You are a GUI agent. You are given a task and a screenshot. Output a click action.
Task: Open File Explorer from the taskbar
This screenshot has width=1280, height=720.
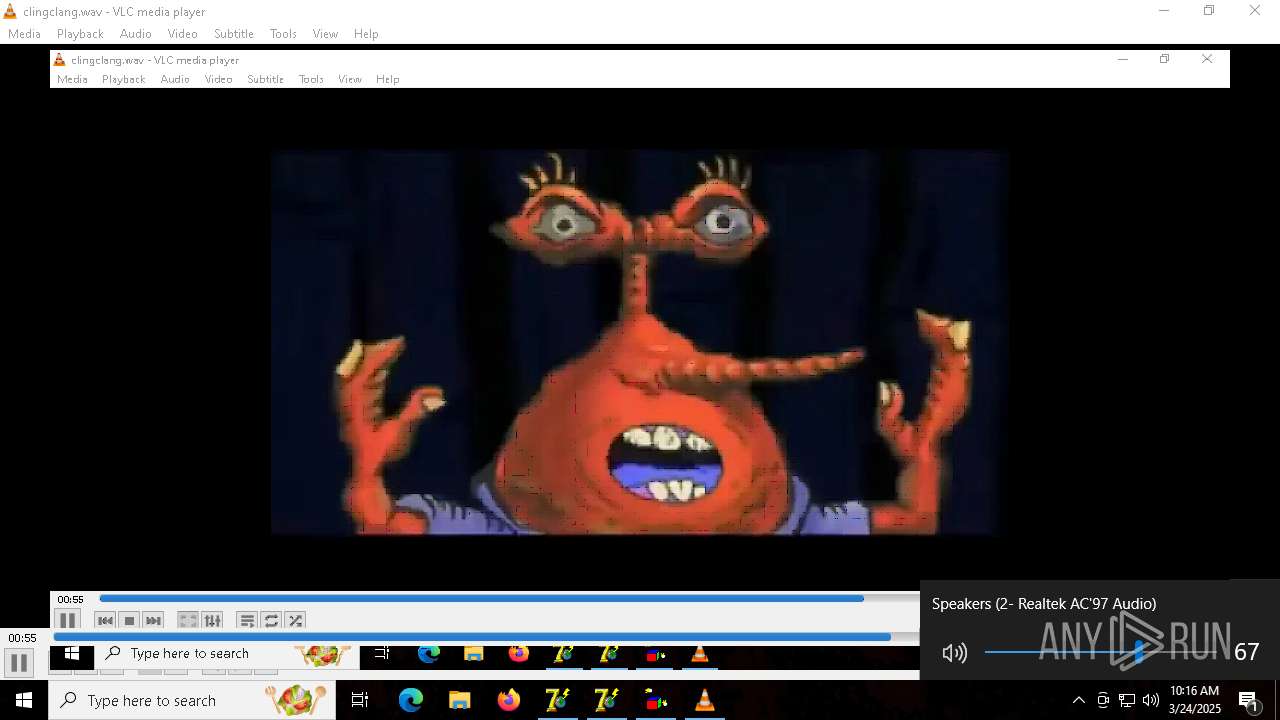pos(459,700)
